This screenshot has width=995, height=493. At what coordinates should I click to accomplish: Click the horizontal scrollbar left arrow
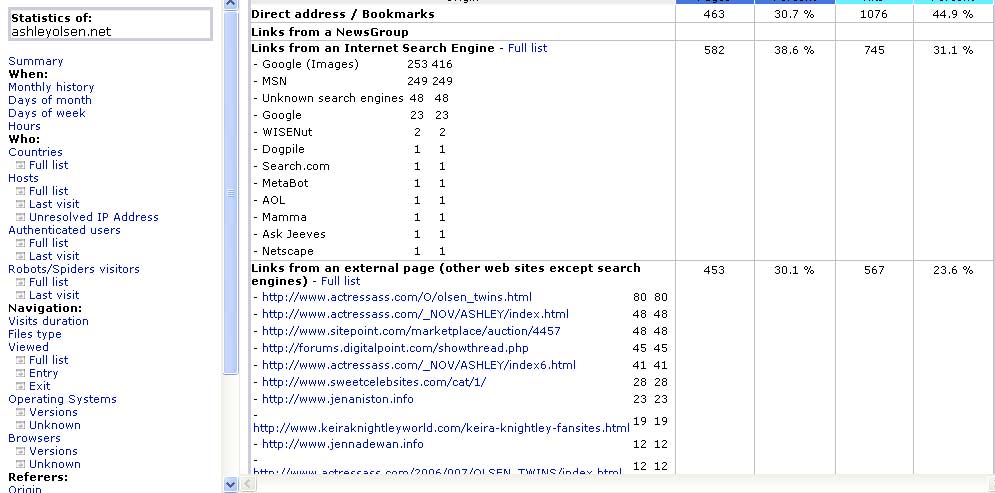249,484
